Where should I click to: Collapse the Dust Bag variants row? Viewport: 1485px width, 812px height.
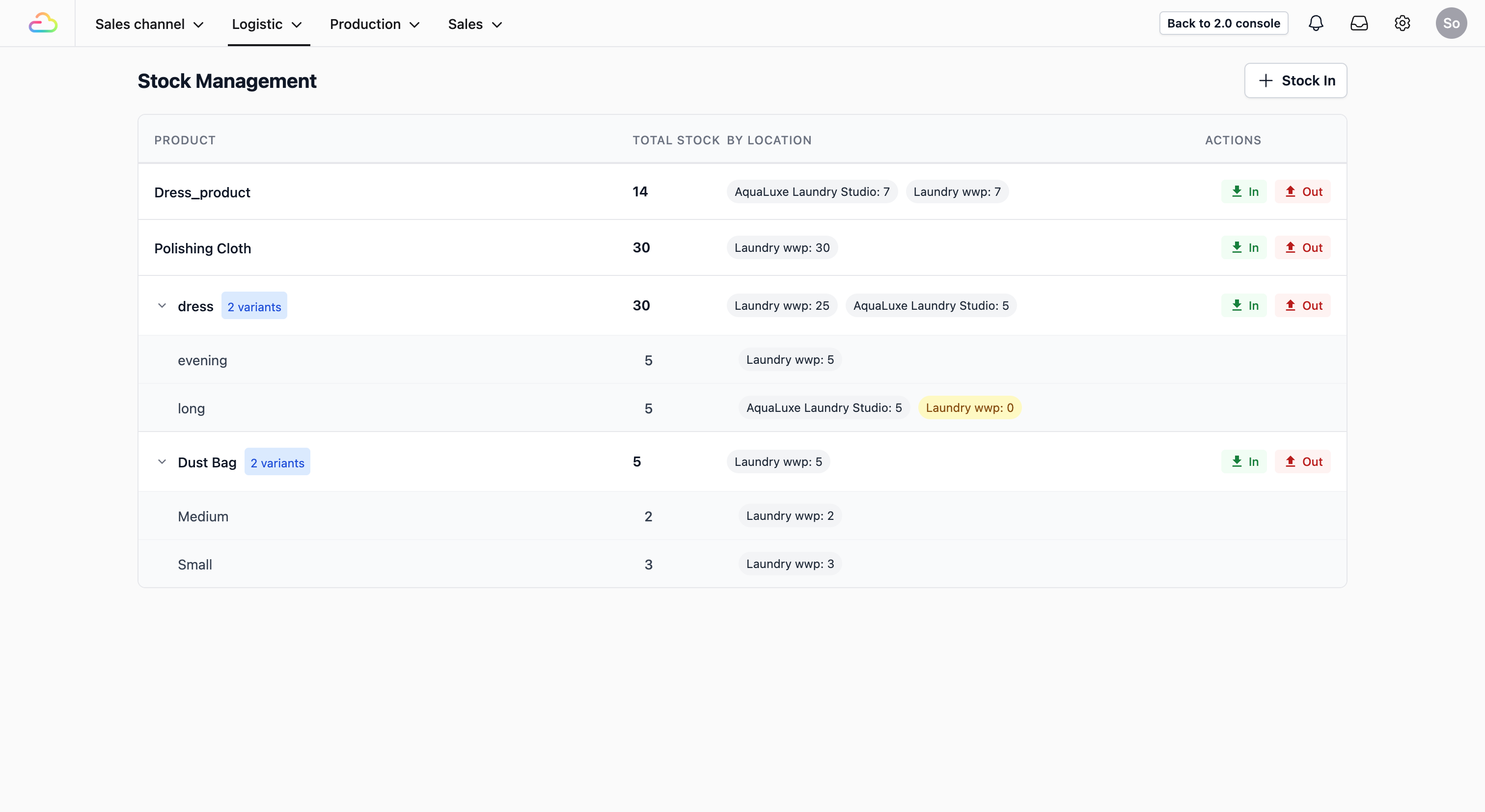162,461
